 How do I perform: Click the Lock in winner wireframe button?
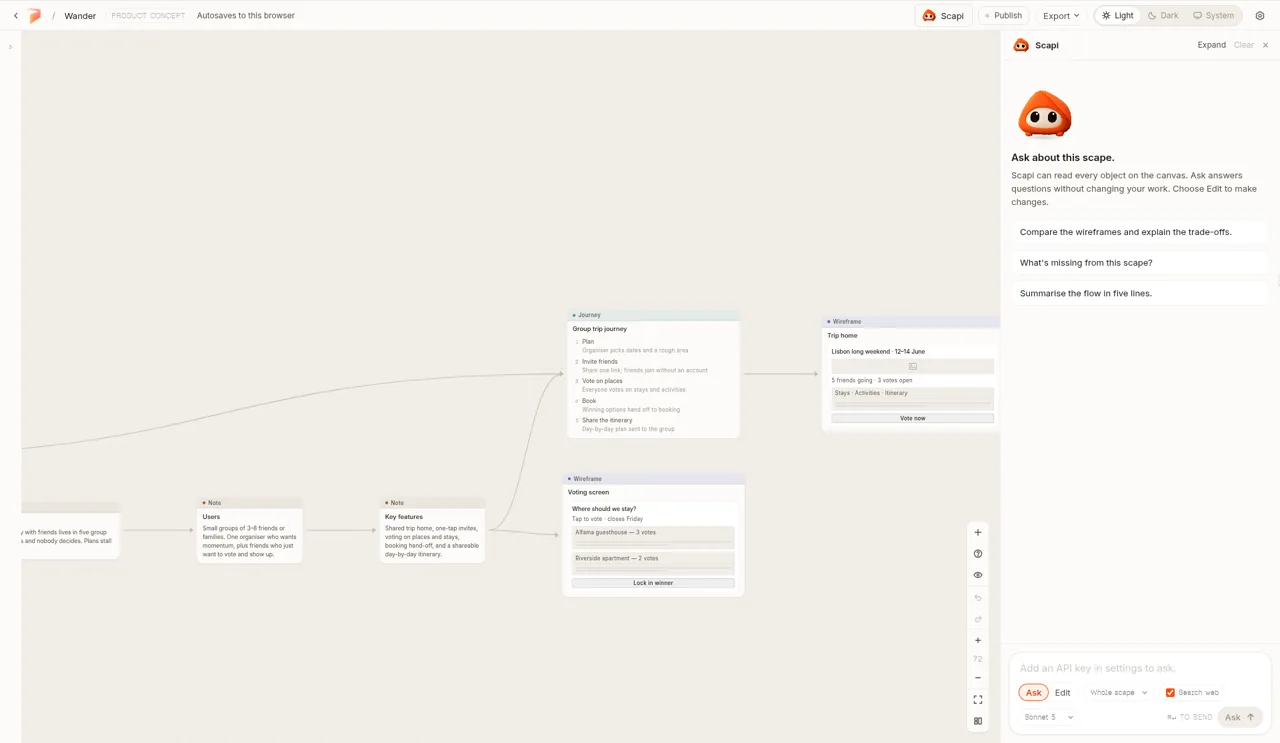coord(653,583)
